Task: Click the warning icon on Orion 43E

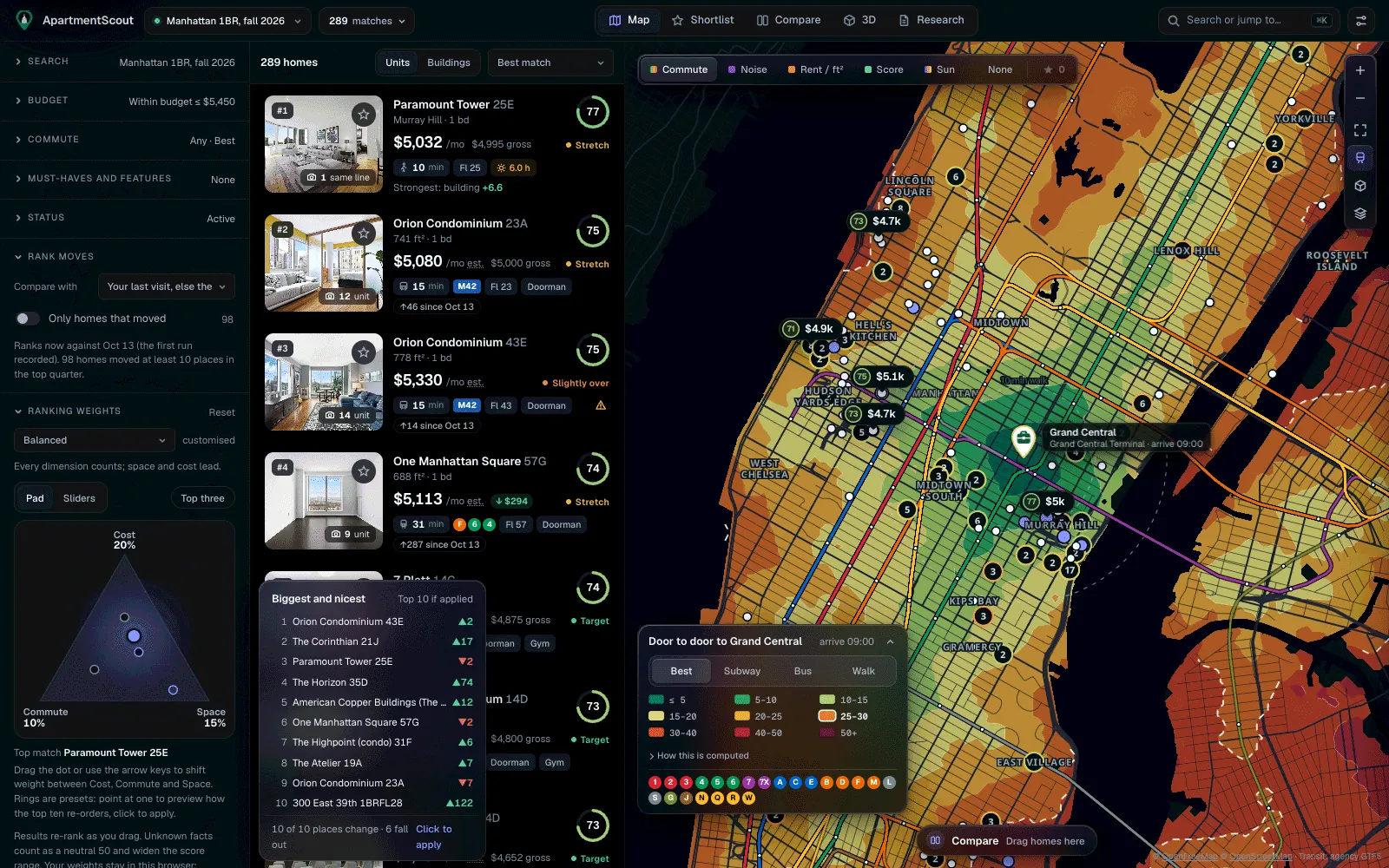Action: point(601,405)
